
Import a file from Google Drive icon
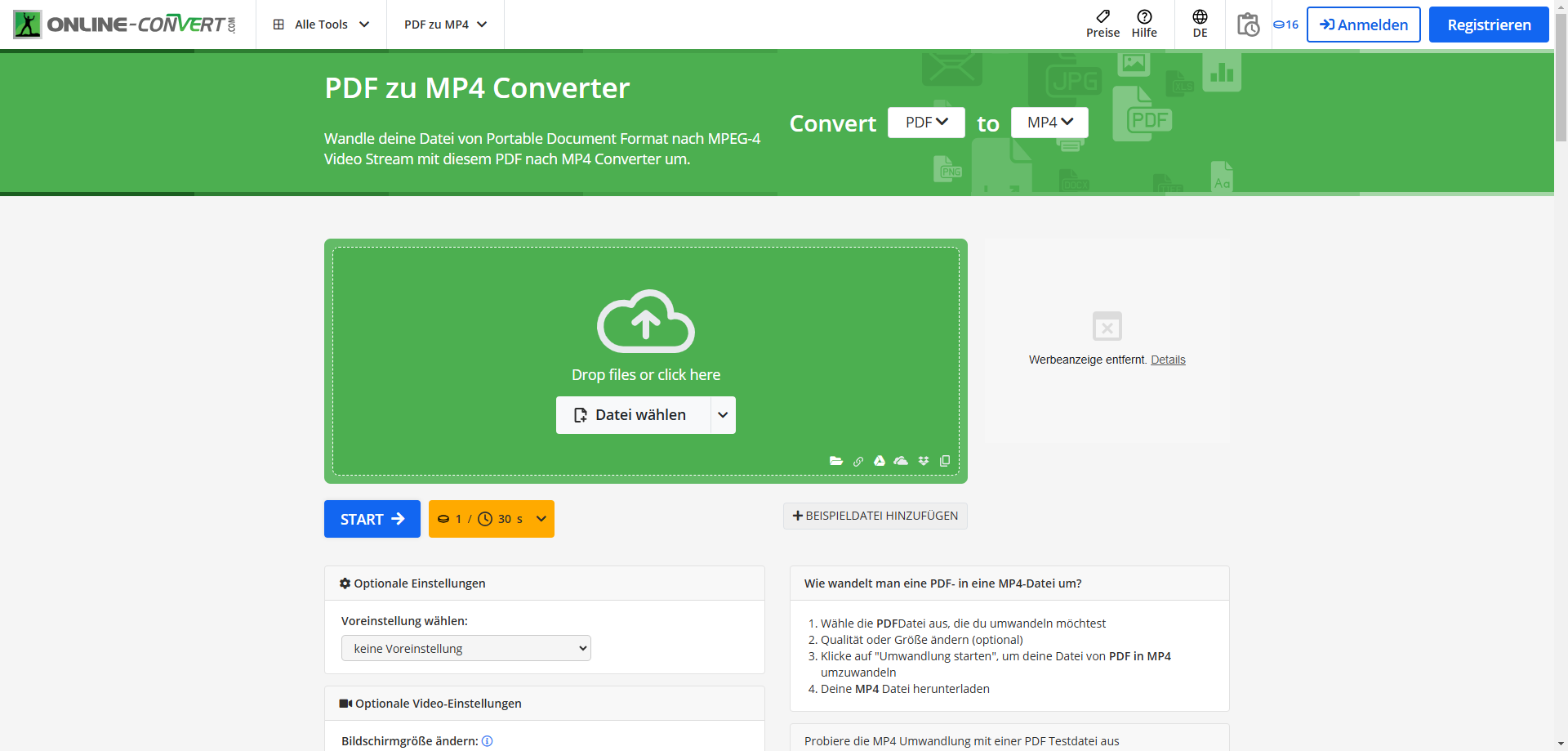(x=880, y=461)
